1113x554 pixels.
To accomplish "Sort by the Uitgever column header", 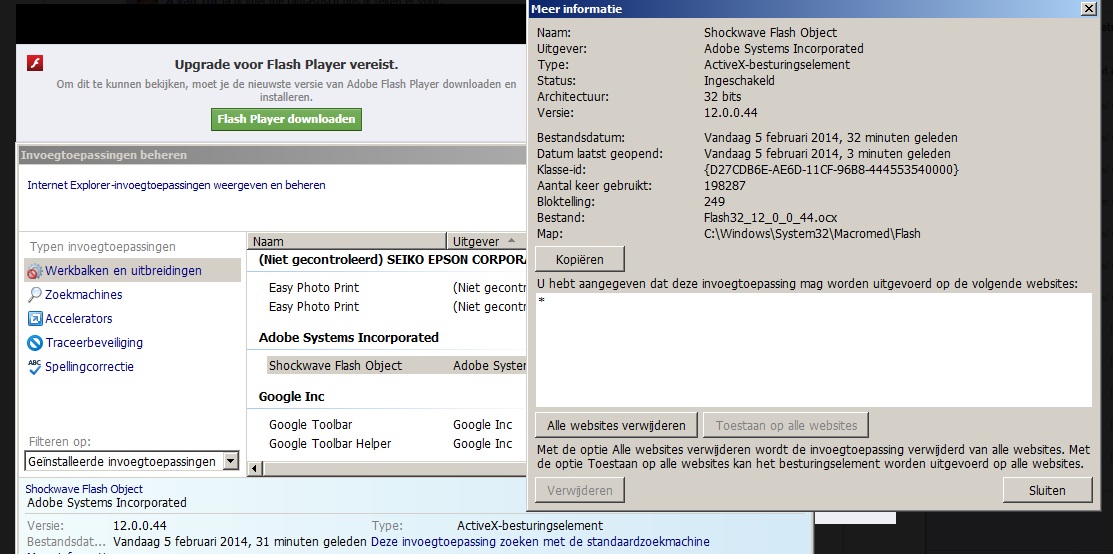I will [x=487, y=241].
